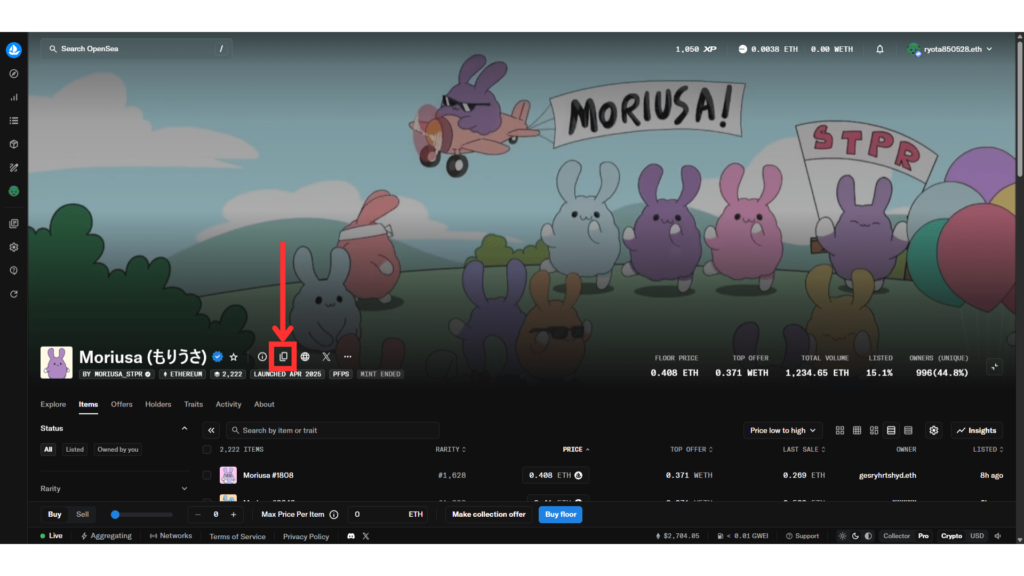The width and height of the screenshot is (1024, 576).
Task: Click the Buy floor button
Action: [x=560, y=515]
